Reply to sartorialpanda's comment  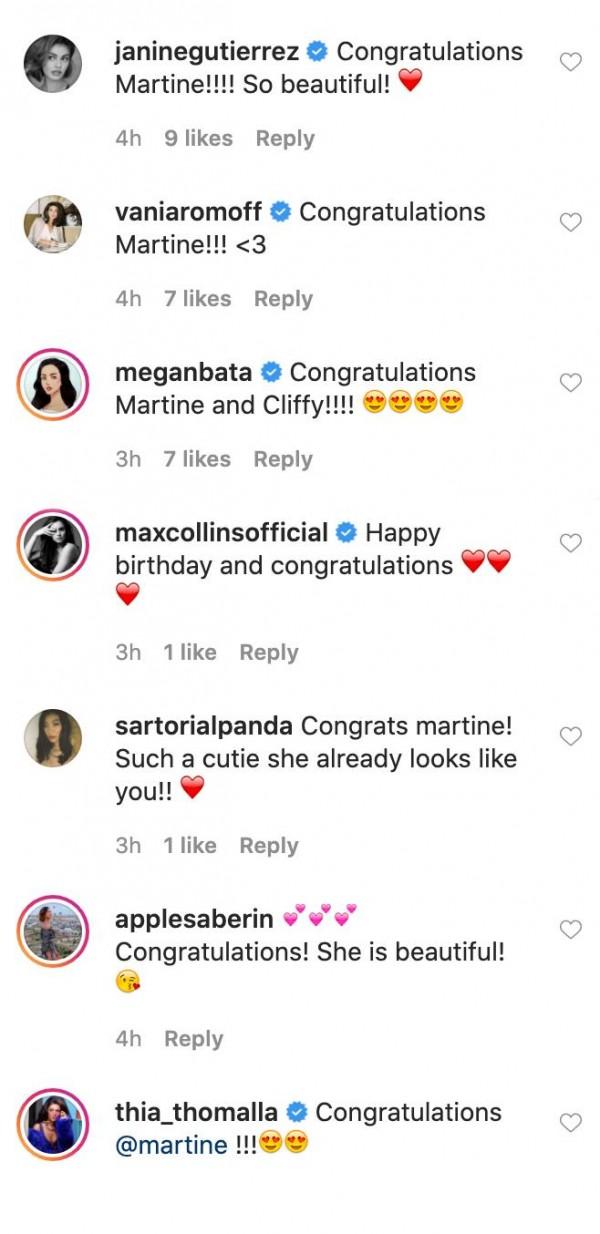[x=269, y=846]
